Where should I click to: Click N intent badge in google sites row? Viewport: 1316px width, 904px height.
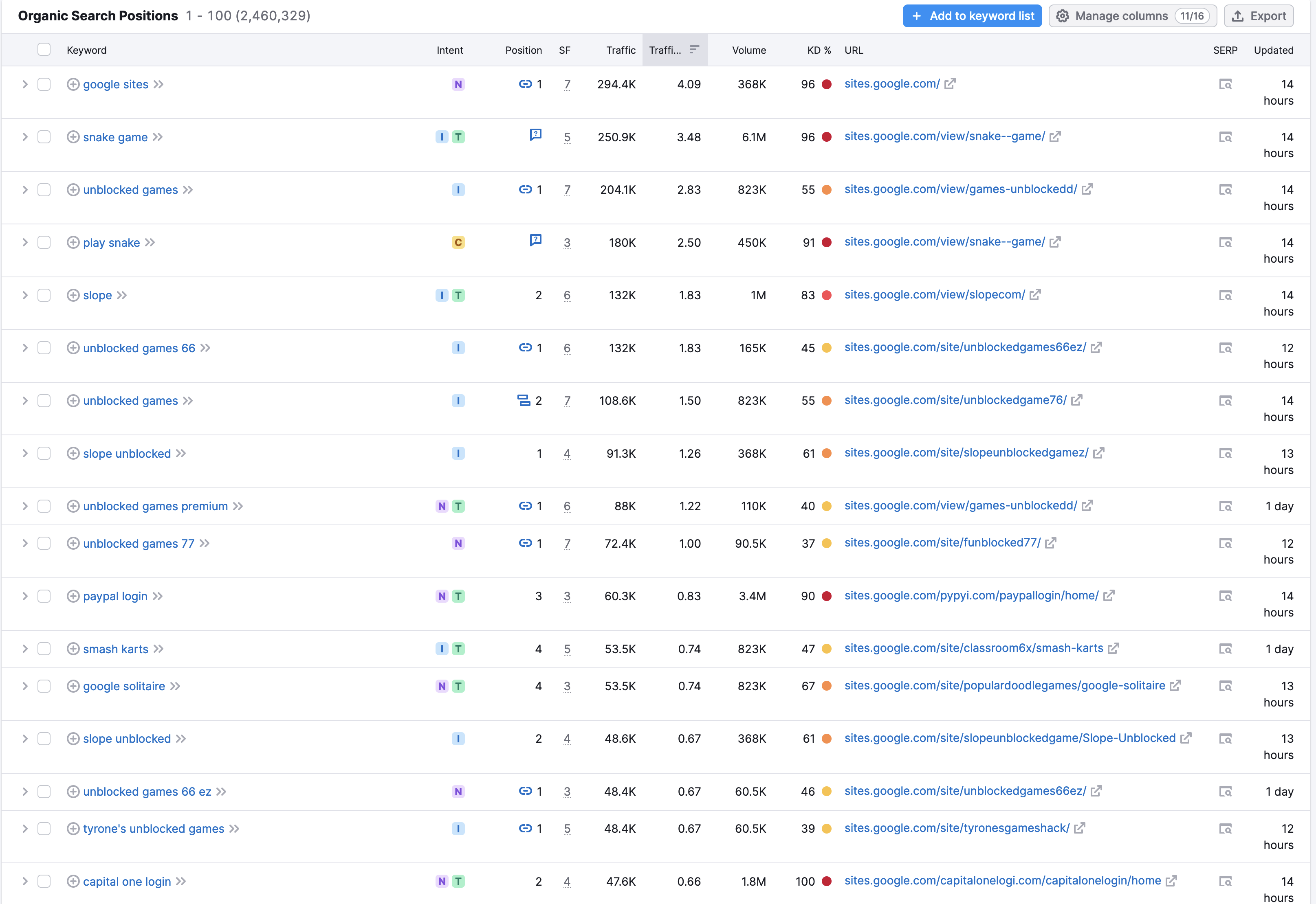click(458, 84)
